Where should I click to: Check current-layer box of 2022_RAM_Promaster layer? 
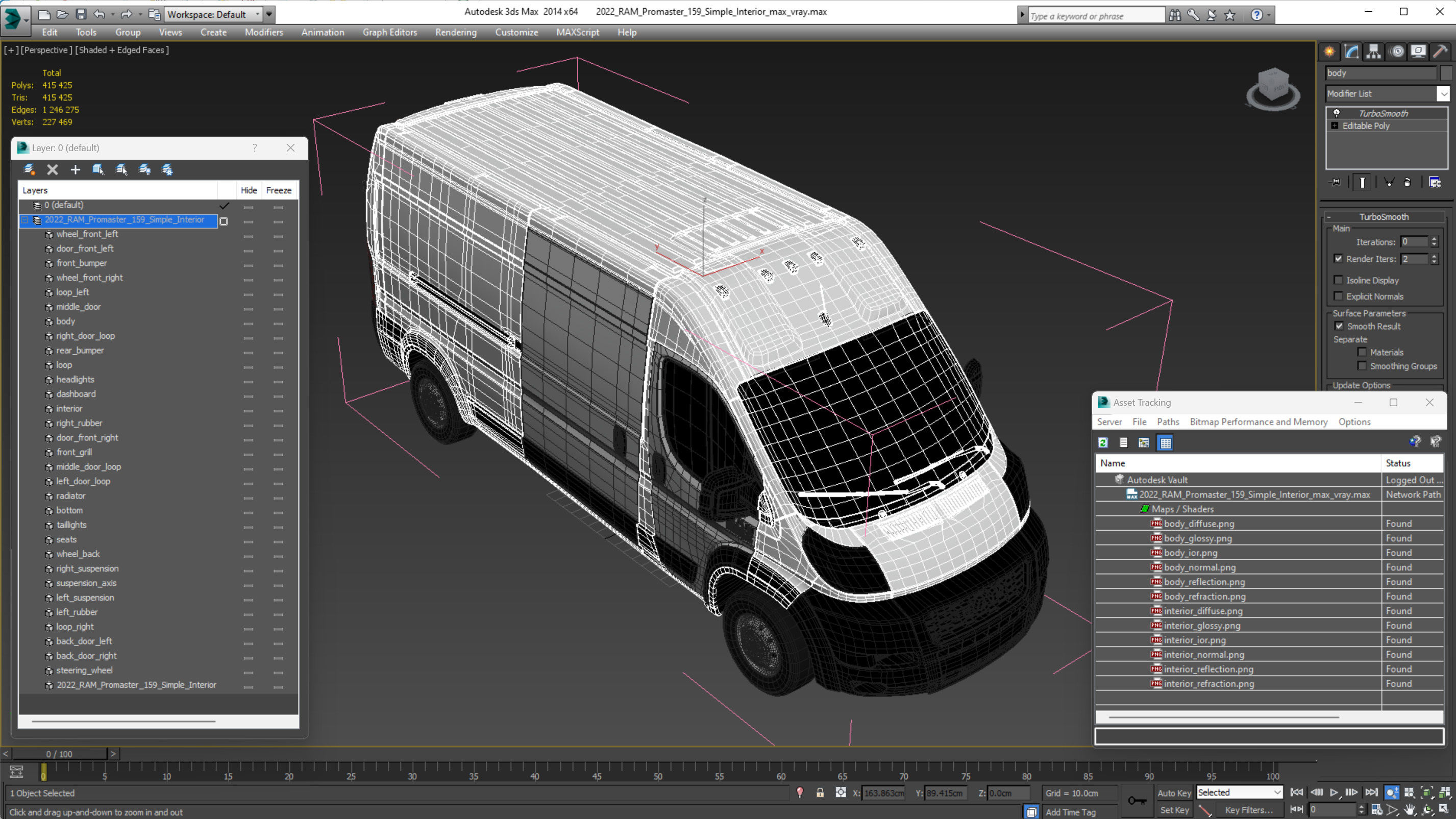pos(224,221)
